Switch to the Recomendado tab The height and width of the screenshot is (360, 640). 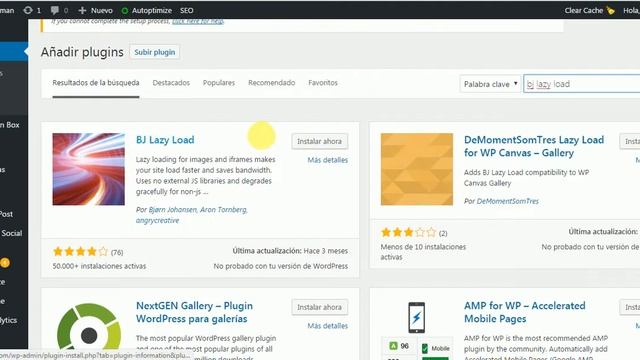tap(271, 83)
